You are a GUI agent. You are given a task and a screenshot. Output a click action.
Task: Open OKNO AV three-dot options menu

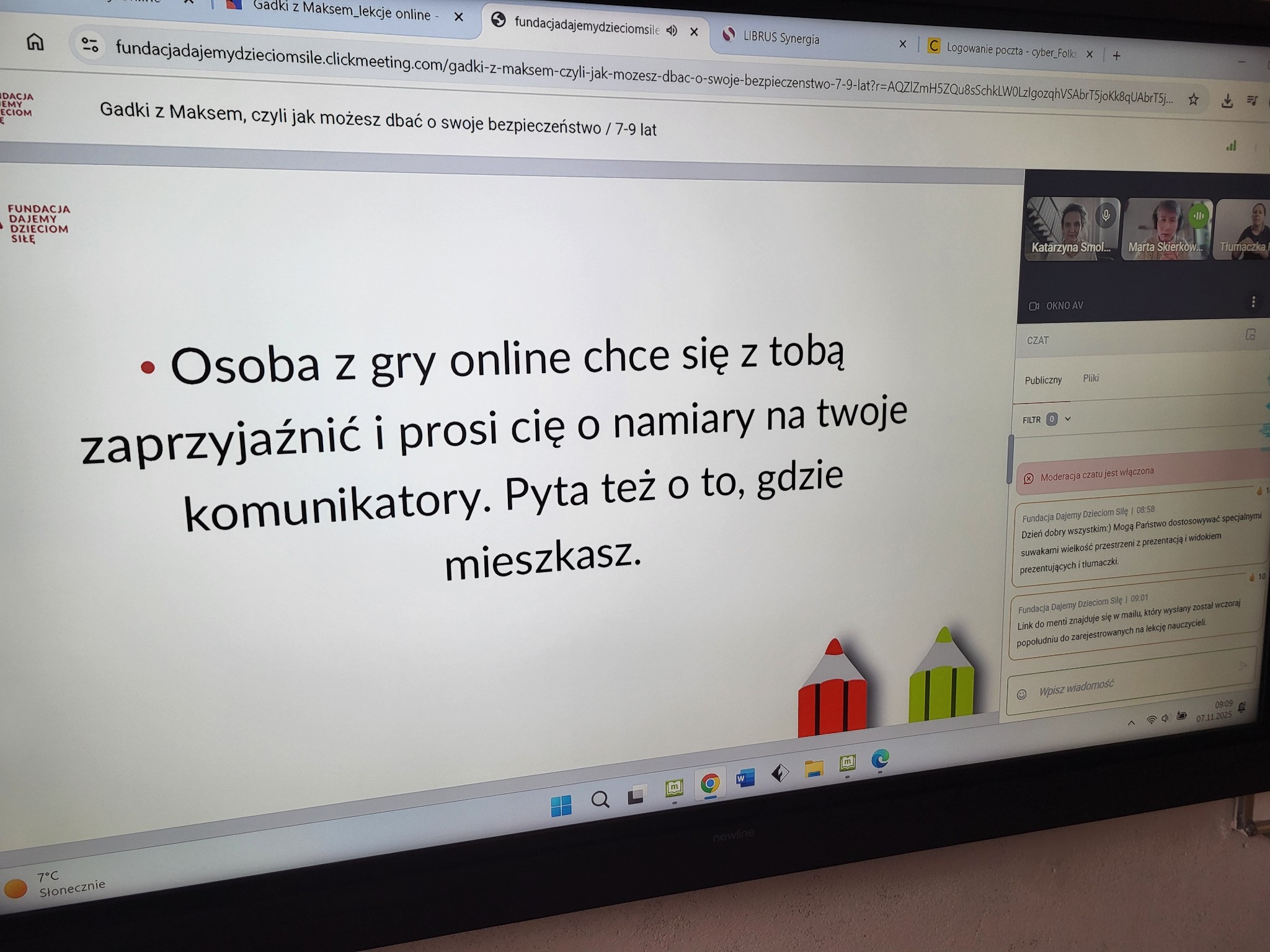pyautogui.click(x=1253, y=302)
